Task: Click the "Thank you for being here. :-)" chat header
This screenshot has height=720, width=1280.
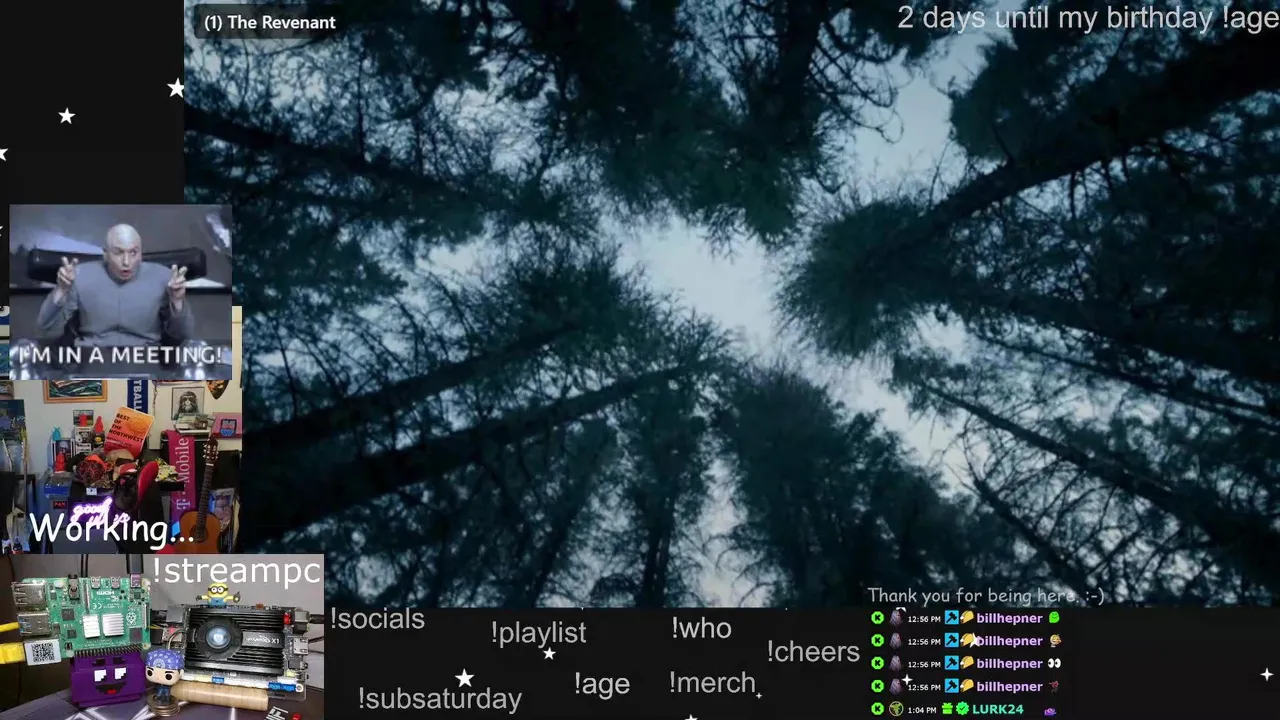Action: click(986, 596)
